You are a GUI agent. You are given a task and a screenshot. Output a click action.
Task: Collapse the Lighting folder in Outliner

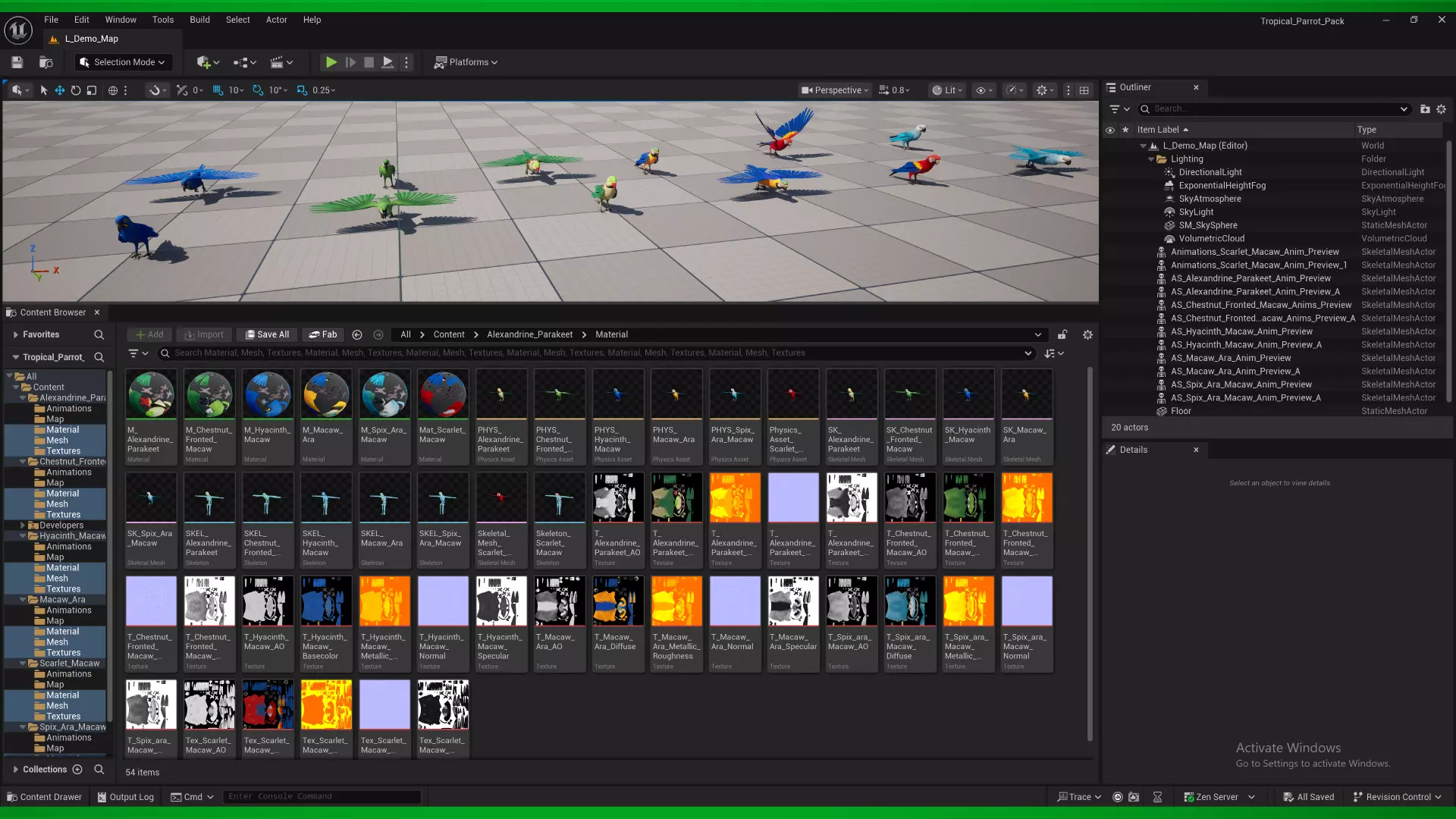[1151, 159]
